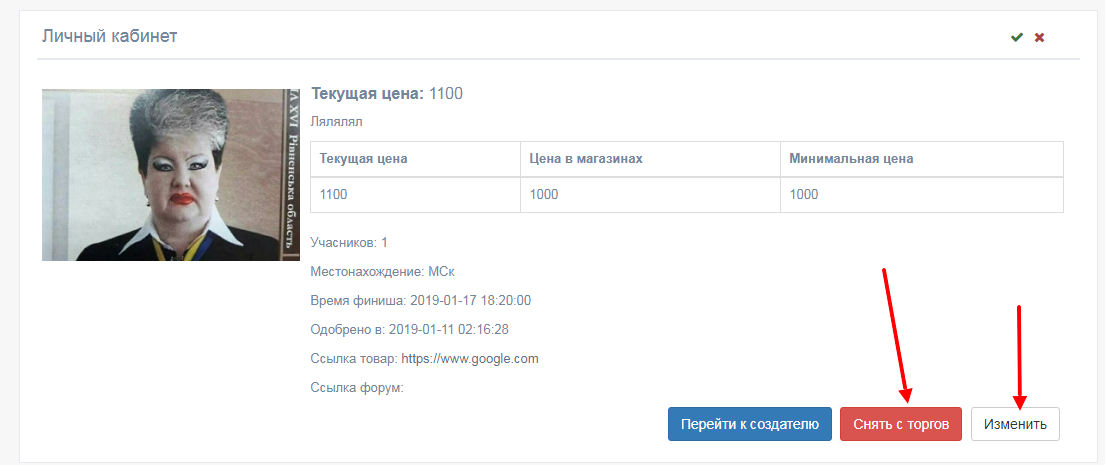Click the 'Цена в магазинах' table header
The height and width of the screenshot is (465, 1105).
pyautogui.click(x=650, y=159)
